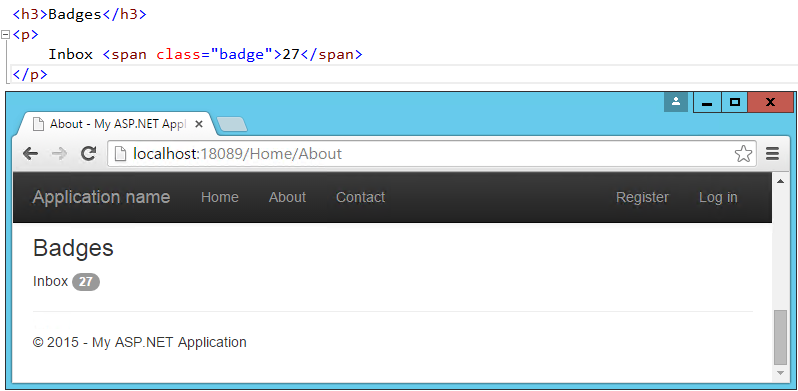Click the scrollbar down arrow

(780, 373)
